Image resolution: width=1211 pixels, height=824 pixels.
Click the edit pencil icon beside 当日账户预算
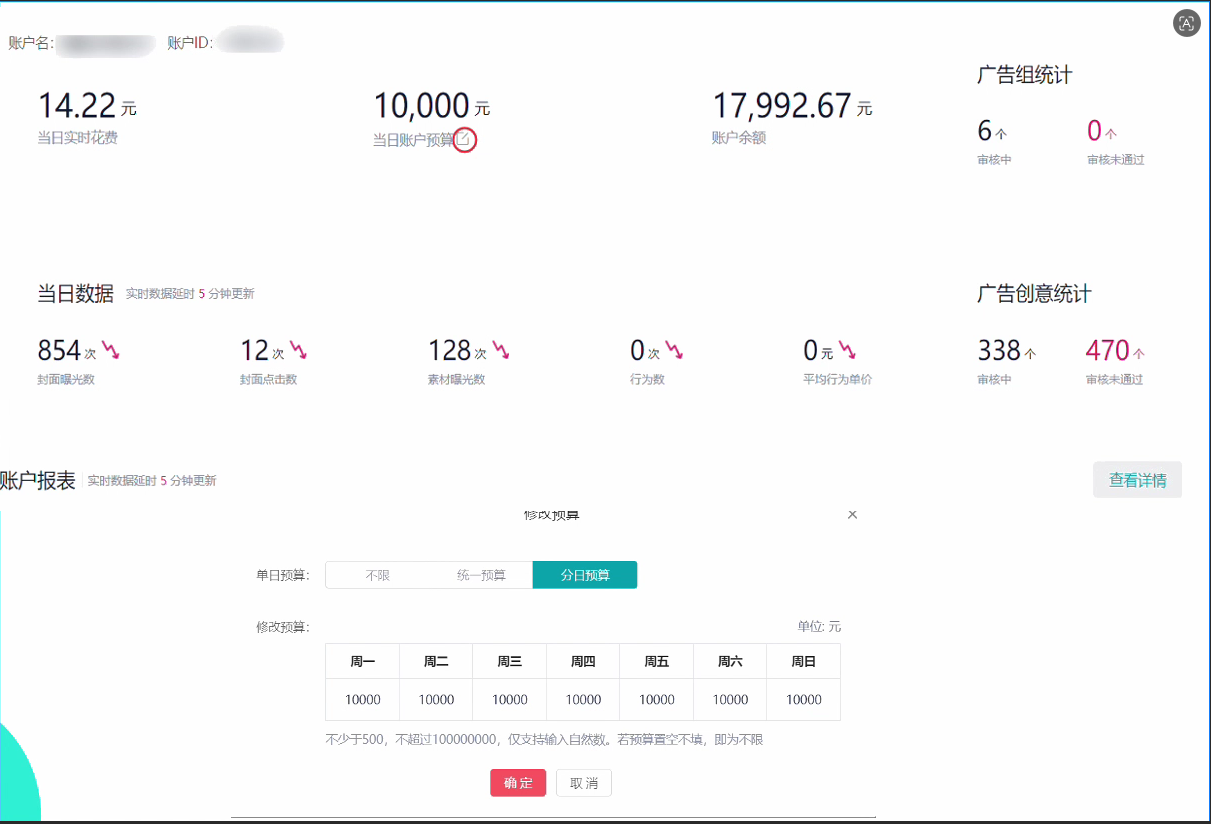464,140
